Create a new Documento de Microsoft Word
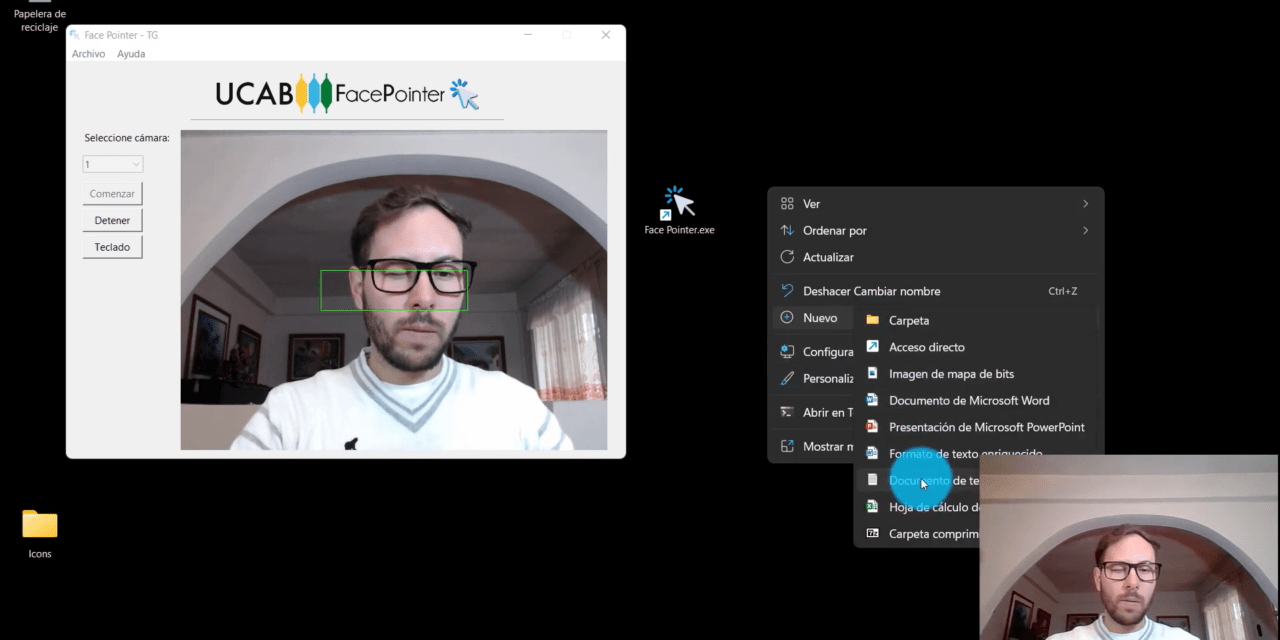The width and height of the screenshot is (1280, 640). click(968, 400)
